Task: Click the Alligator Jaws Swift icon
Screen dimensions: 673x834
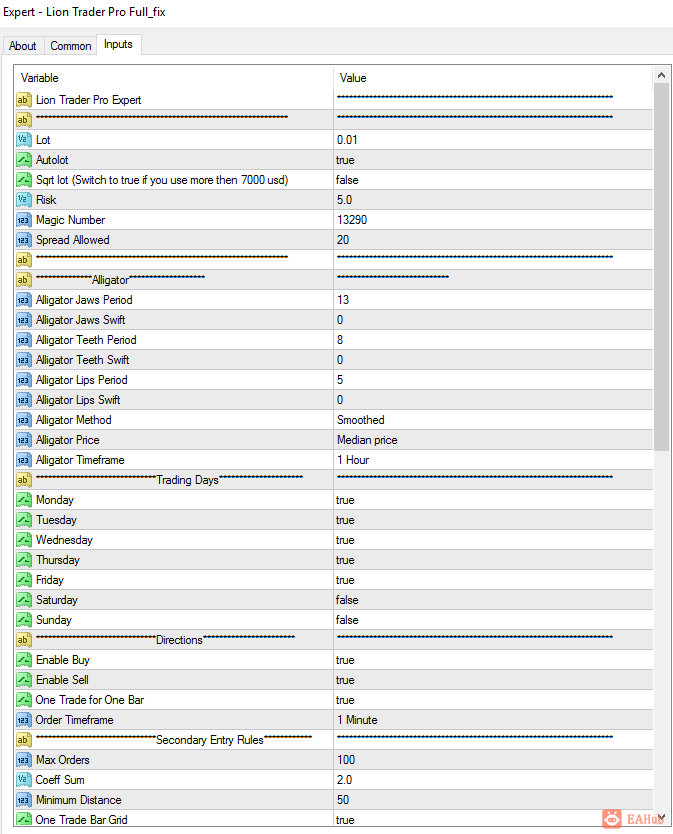Action: (23, 320)
